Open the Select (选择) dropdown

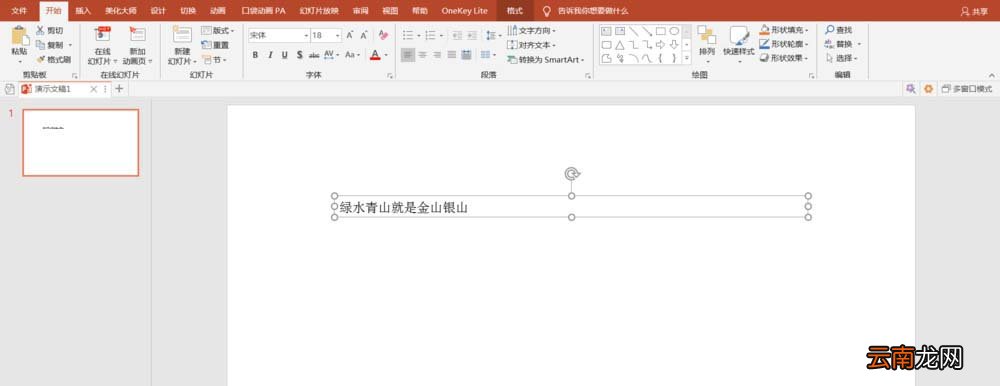(842, 58)
